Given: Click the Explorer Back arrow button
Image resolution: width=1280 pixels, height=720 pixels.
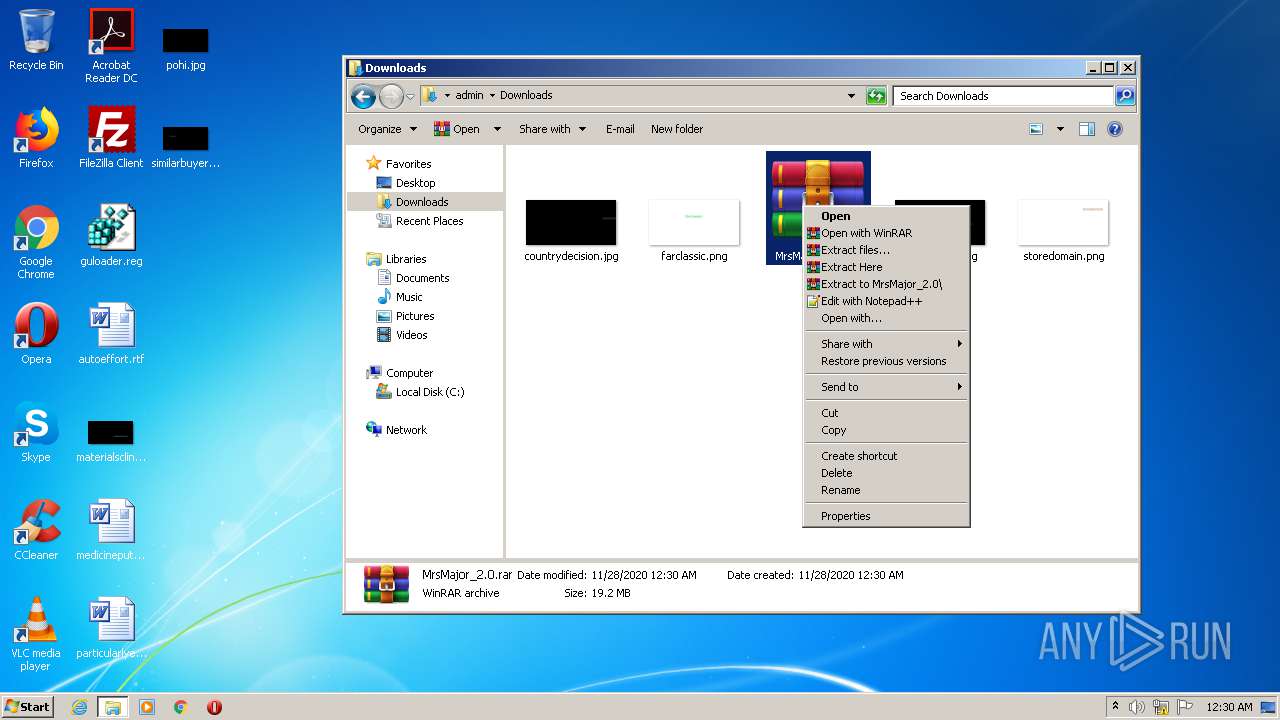Looking at the screenshot, I should point(363,96).
